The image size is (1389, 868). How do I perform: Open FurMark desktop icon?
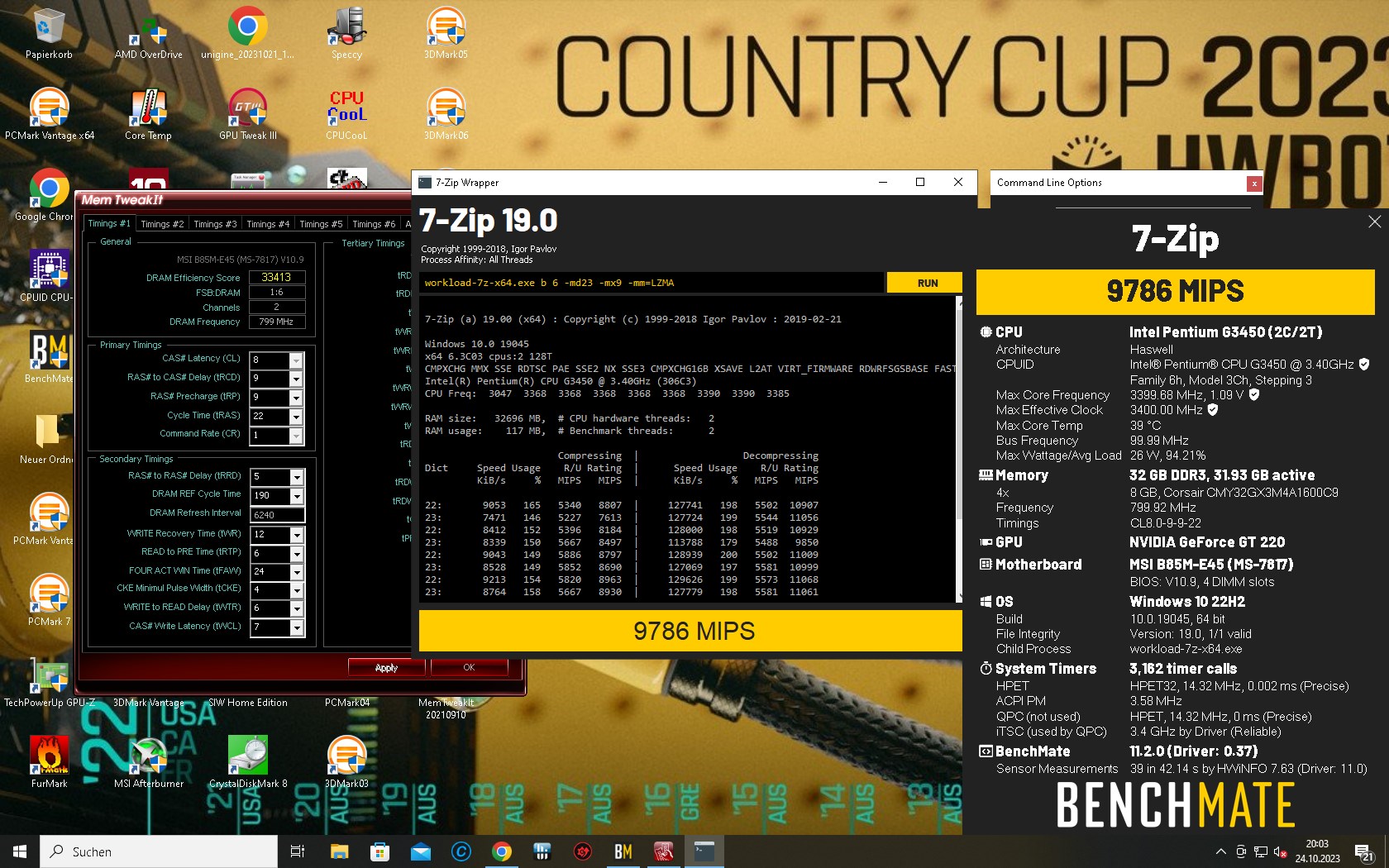pyautogui.click(x=49, y=762)
